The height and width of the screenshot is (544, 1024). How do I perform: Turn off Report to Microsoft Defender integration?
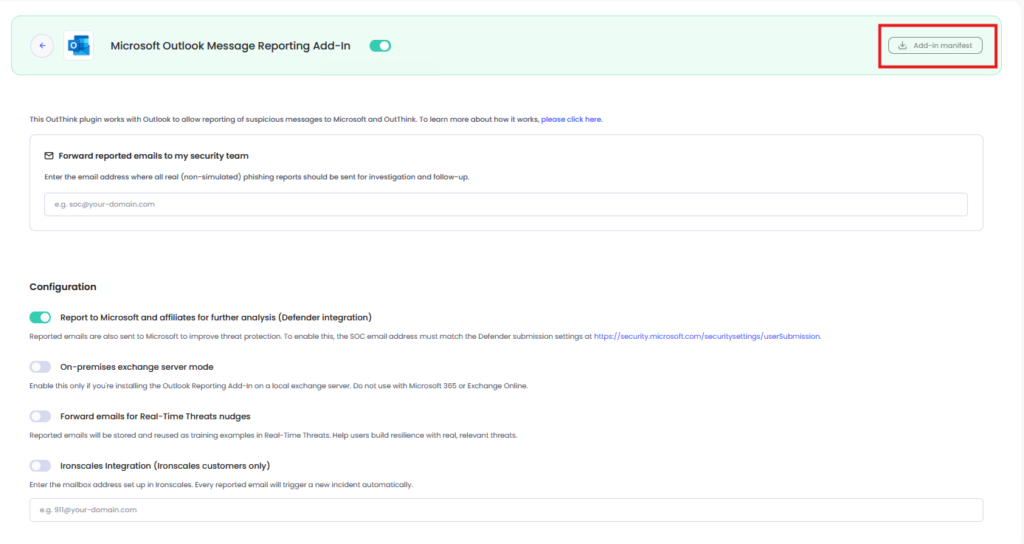click(40, 317)
